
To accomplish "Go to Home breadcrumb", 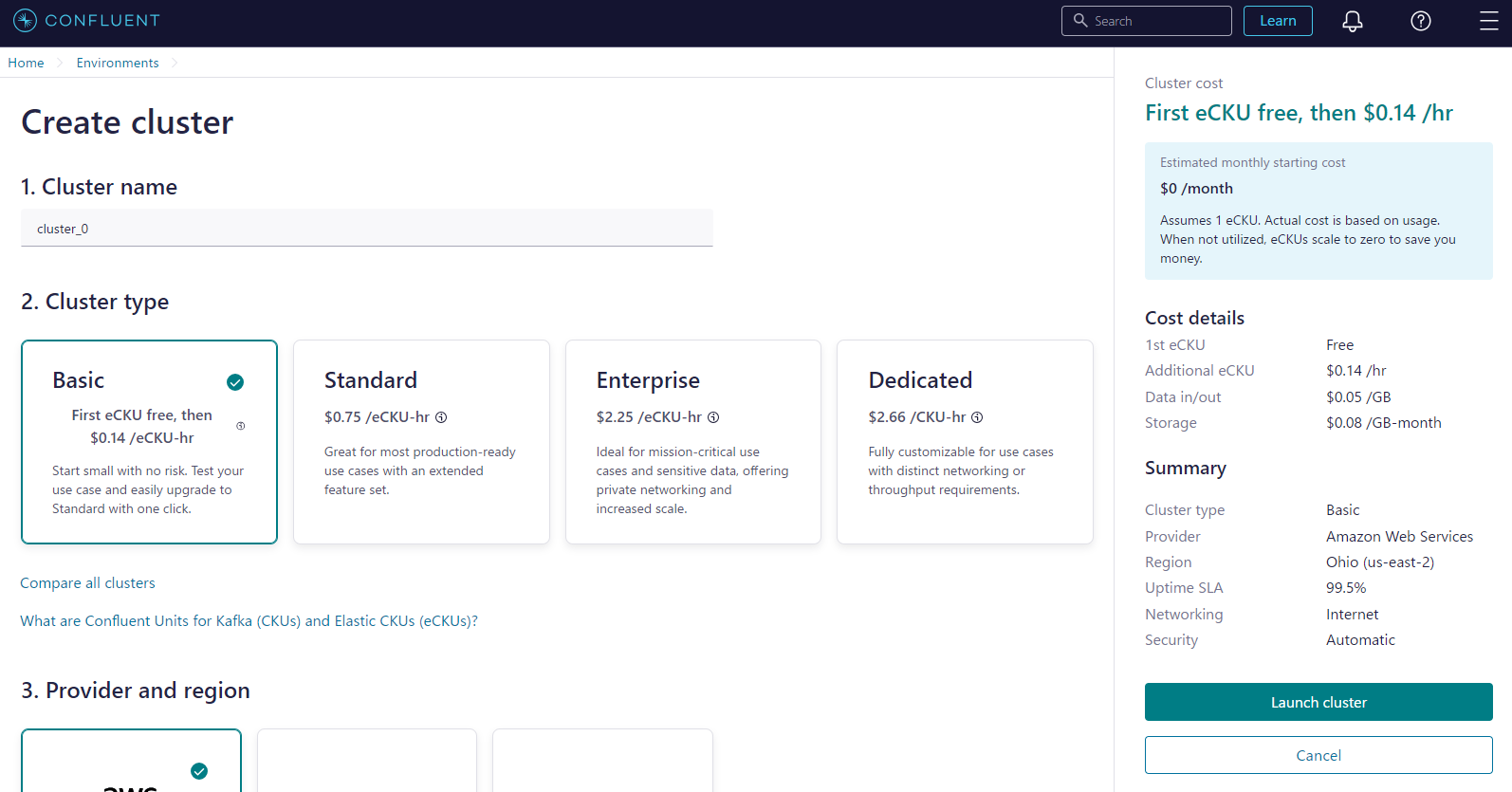I will point(26,63).
